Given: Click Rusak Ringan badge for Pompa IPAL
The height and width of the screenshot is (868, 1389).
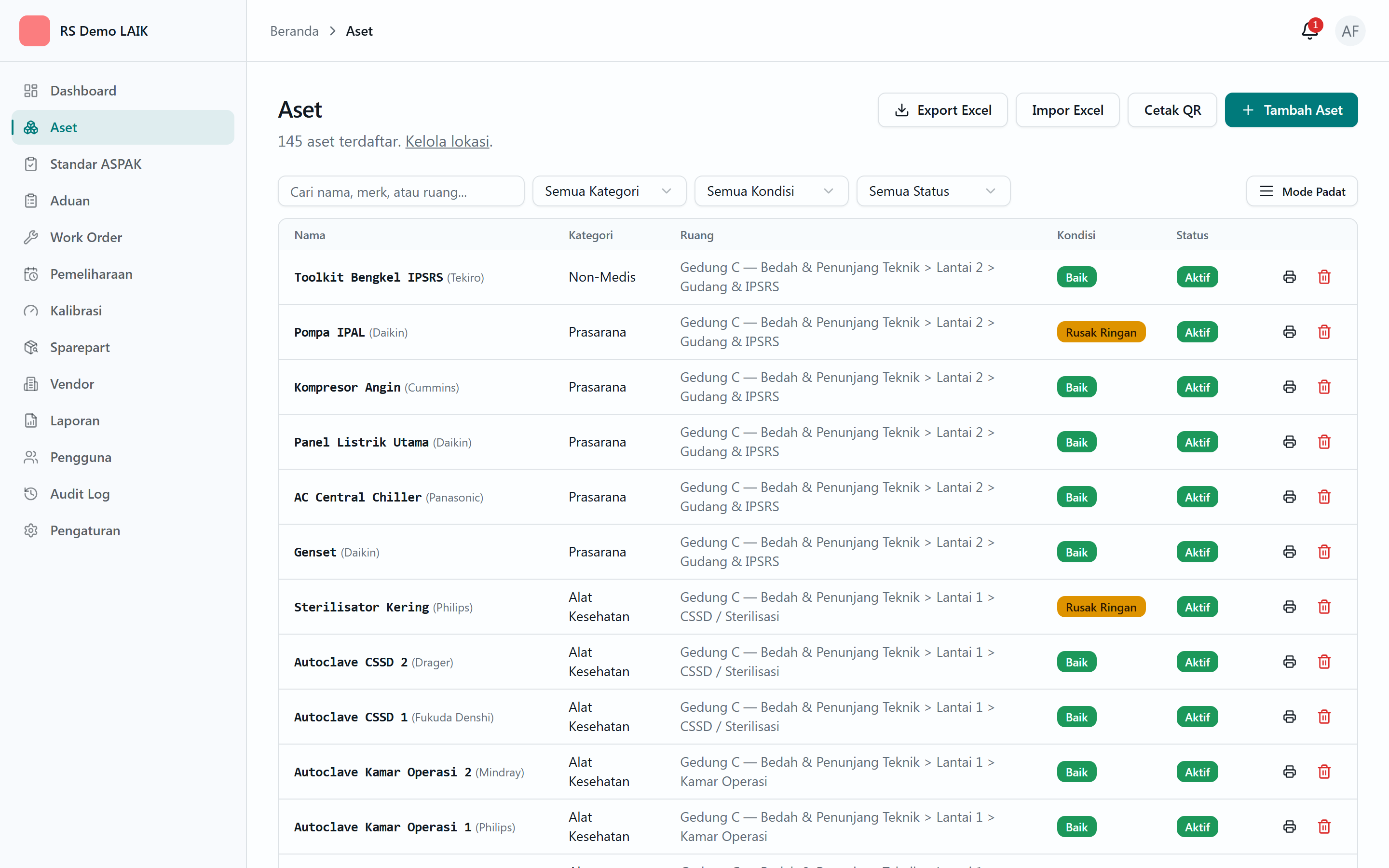Looking at the screenshot, I should tap(1101, 332).
